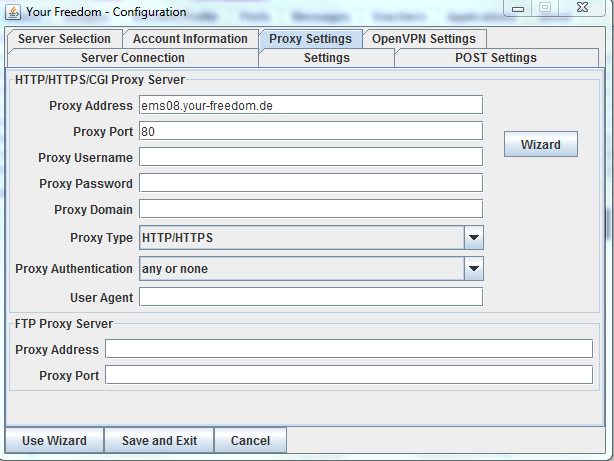Click the HTTP Proxy Address field

(x=311, y=105)
